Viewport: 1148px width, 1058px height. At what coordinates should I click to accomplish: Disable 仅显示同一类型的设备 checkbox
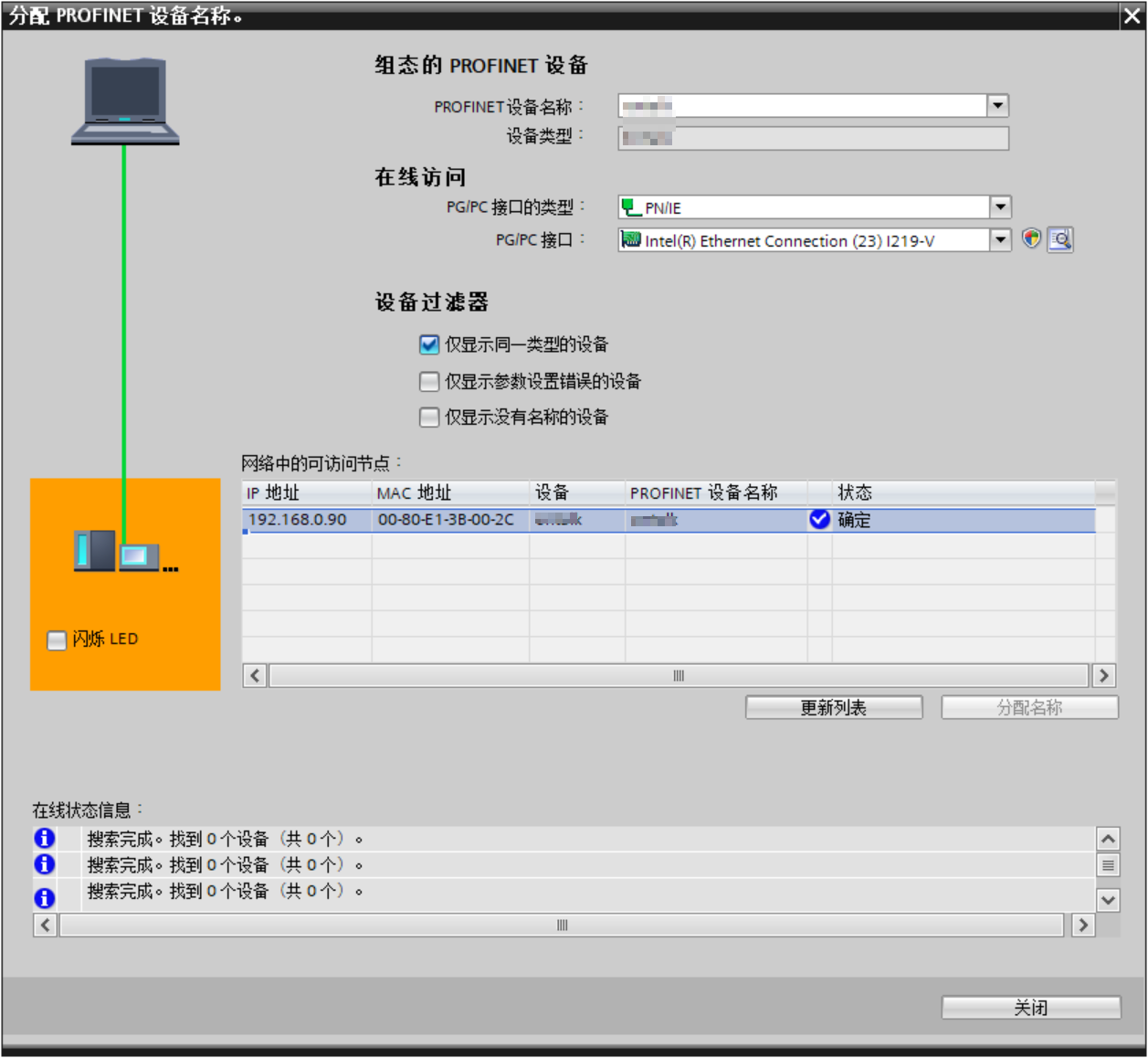coord(428,344)
